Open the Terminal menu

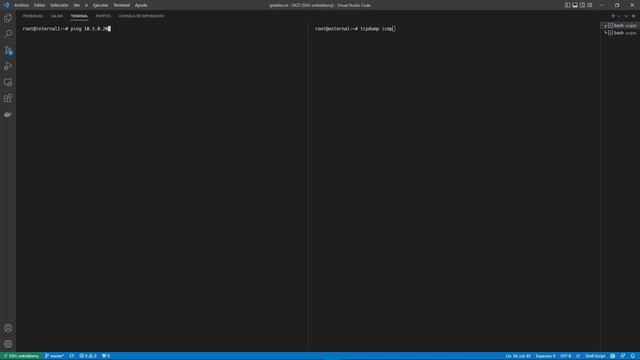click(x=122, y=5)
